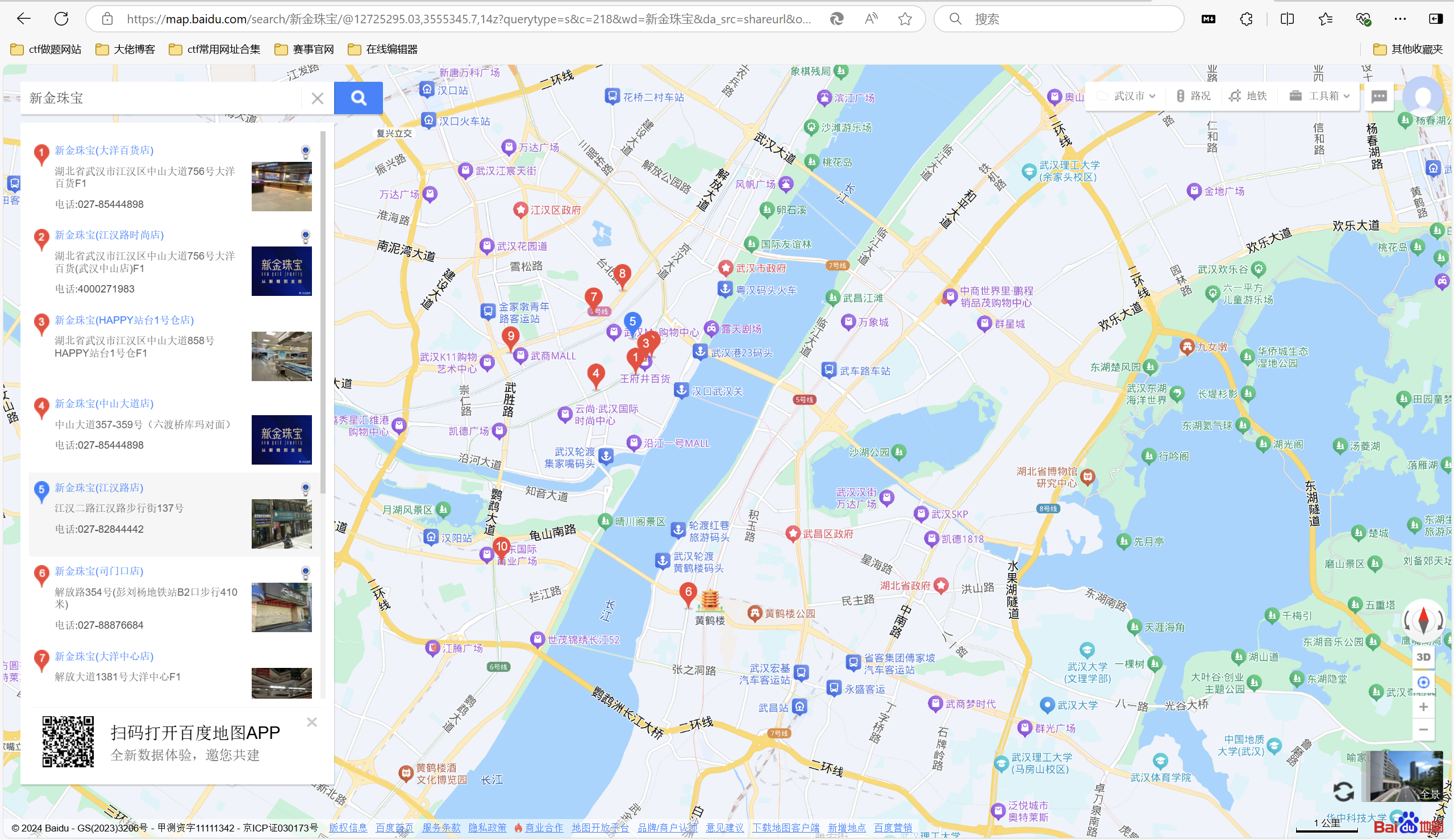This screenshot has width=1454, height=840.
Task: Open result 新金珠宝(江汉路店)
Action: click(99, 487)
